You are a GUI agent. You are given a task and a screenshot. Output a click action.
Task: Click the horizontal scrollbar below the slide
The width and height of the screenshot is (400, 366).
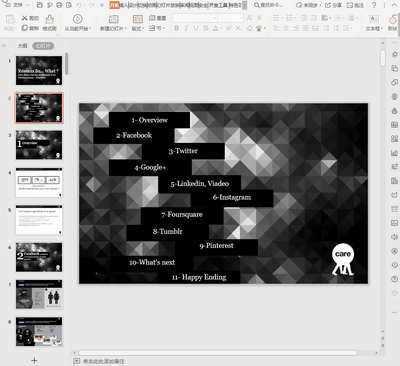tap(218, 352)
